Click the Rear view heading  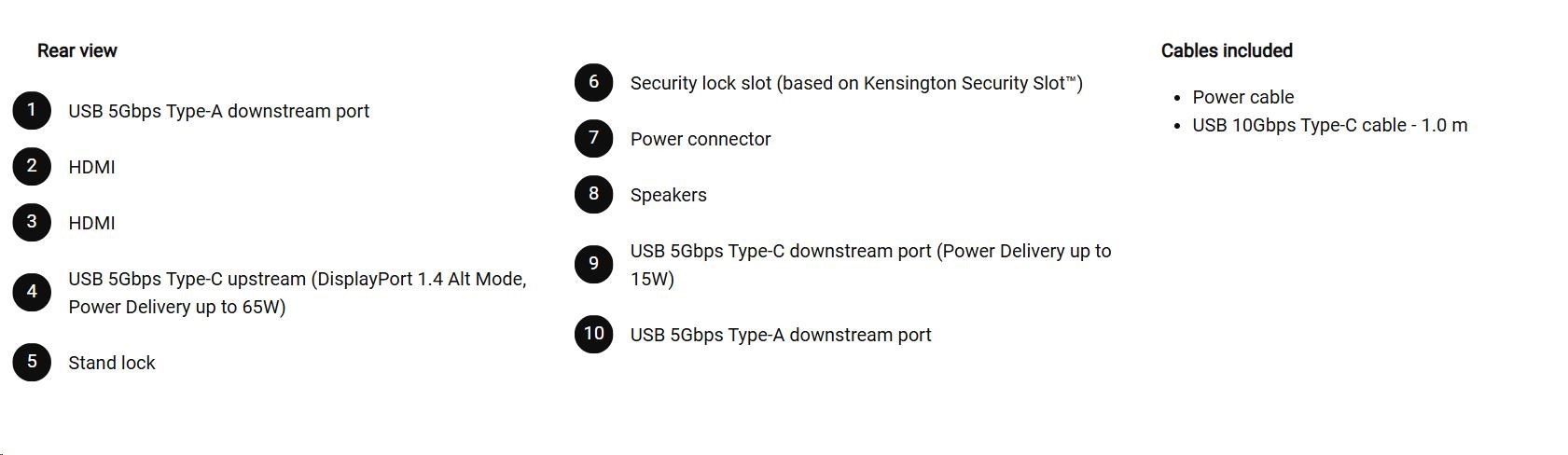tap(77, 51)
